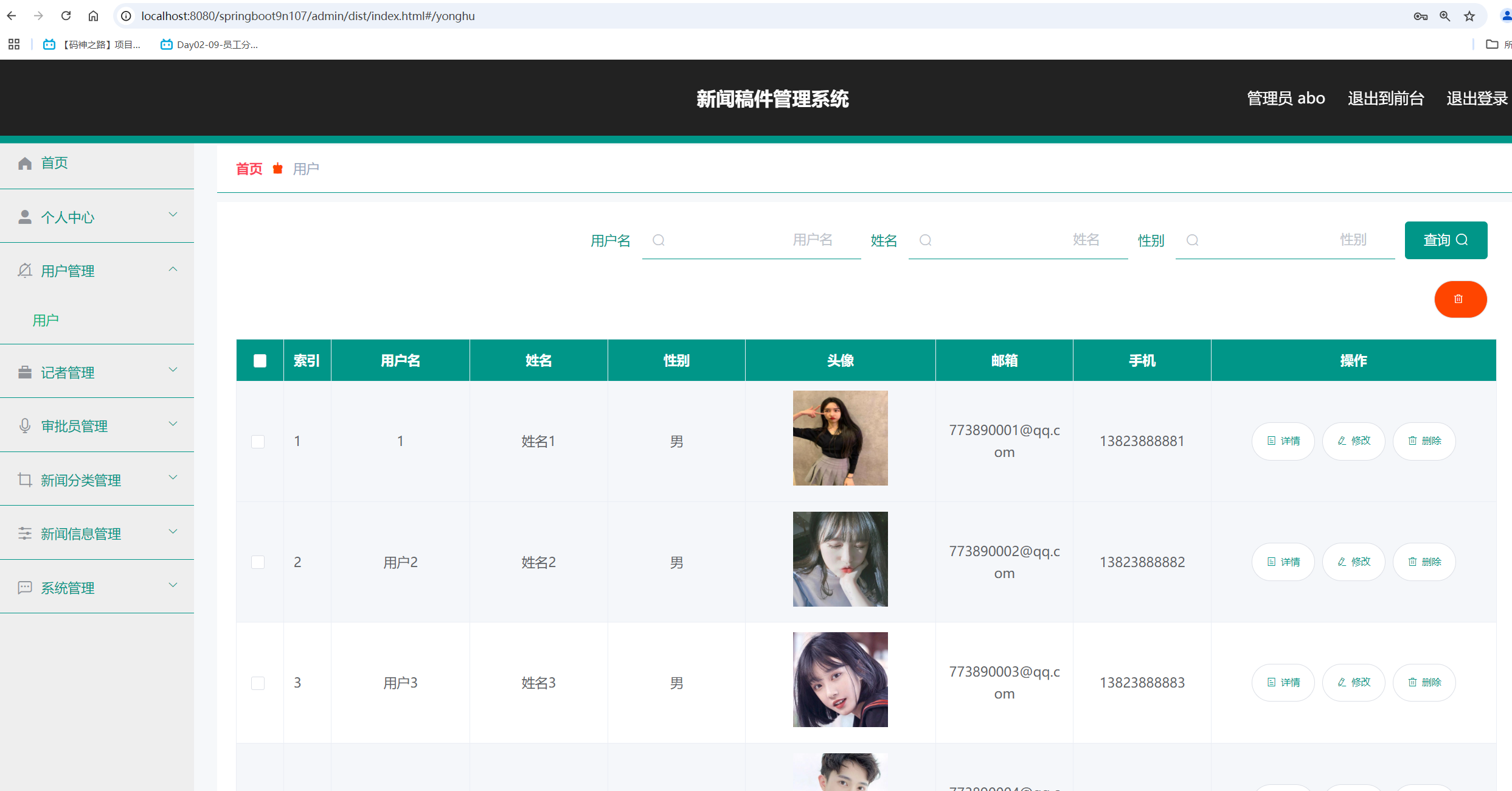Viewport: 1512px width, 791px height.
Task: Open the 用户 submenu item
Action: [x=45, y=319]
